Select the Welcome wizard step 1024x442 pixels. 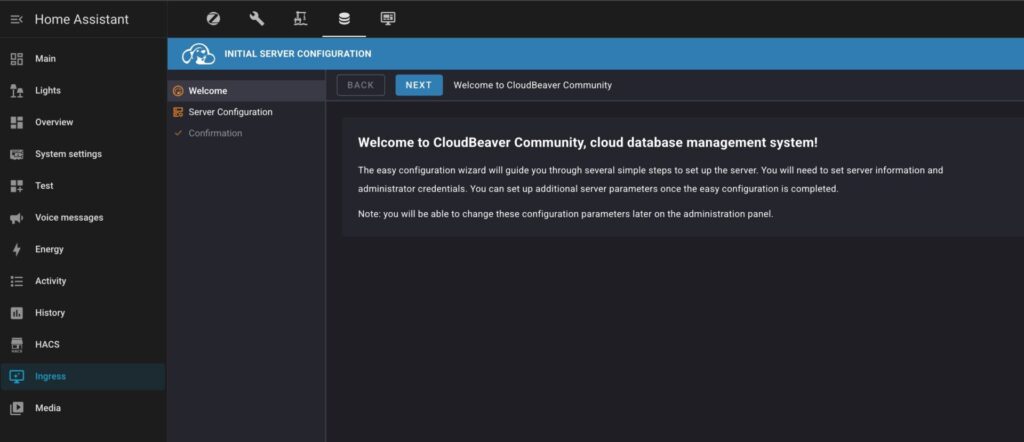tap(208, 91)
